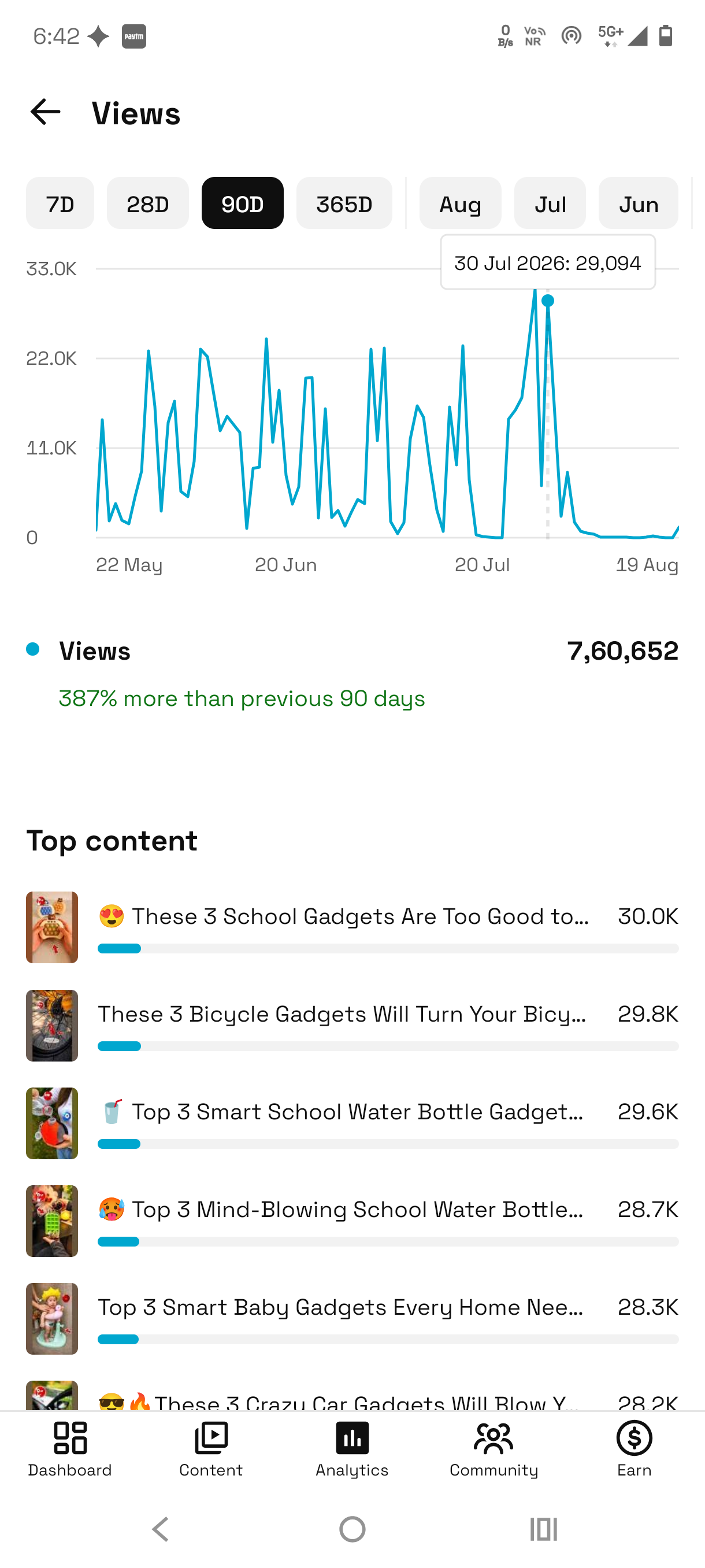705x1568 pixels.
Task: Choose the Jun month filter
Action: tap(638, 204)
